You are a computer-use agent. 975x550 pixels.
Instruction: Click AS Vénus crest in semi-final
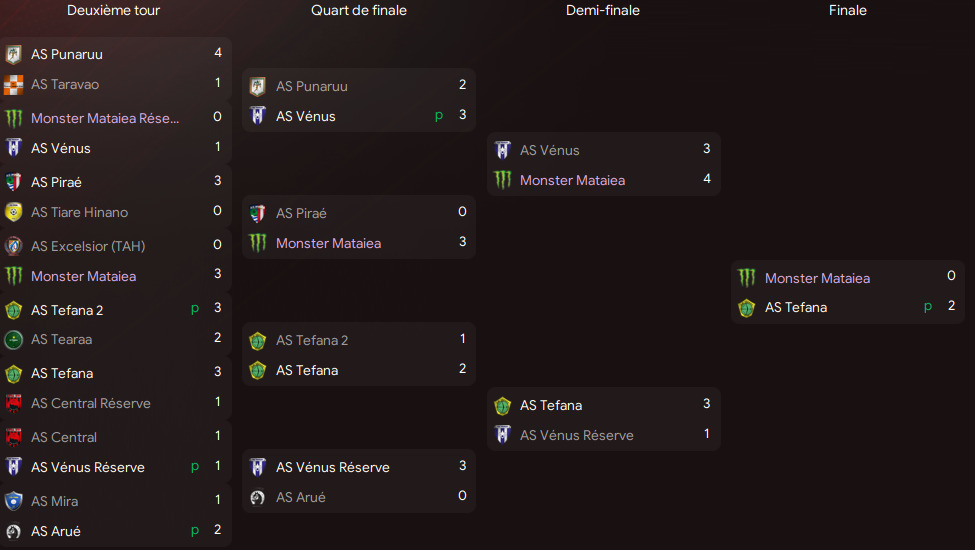click(x=503, y=150)
